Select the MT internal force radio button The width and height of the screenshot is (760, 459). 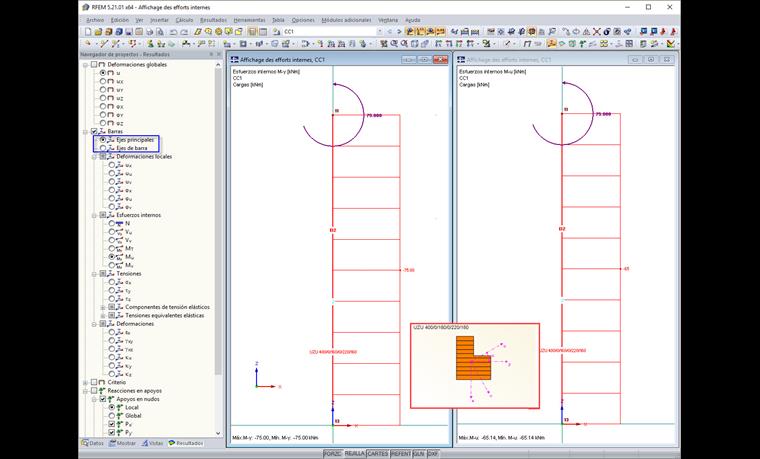(112, 248)
